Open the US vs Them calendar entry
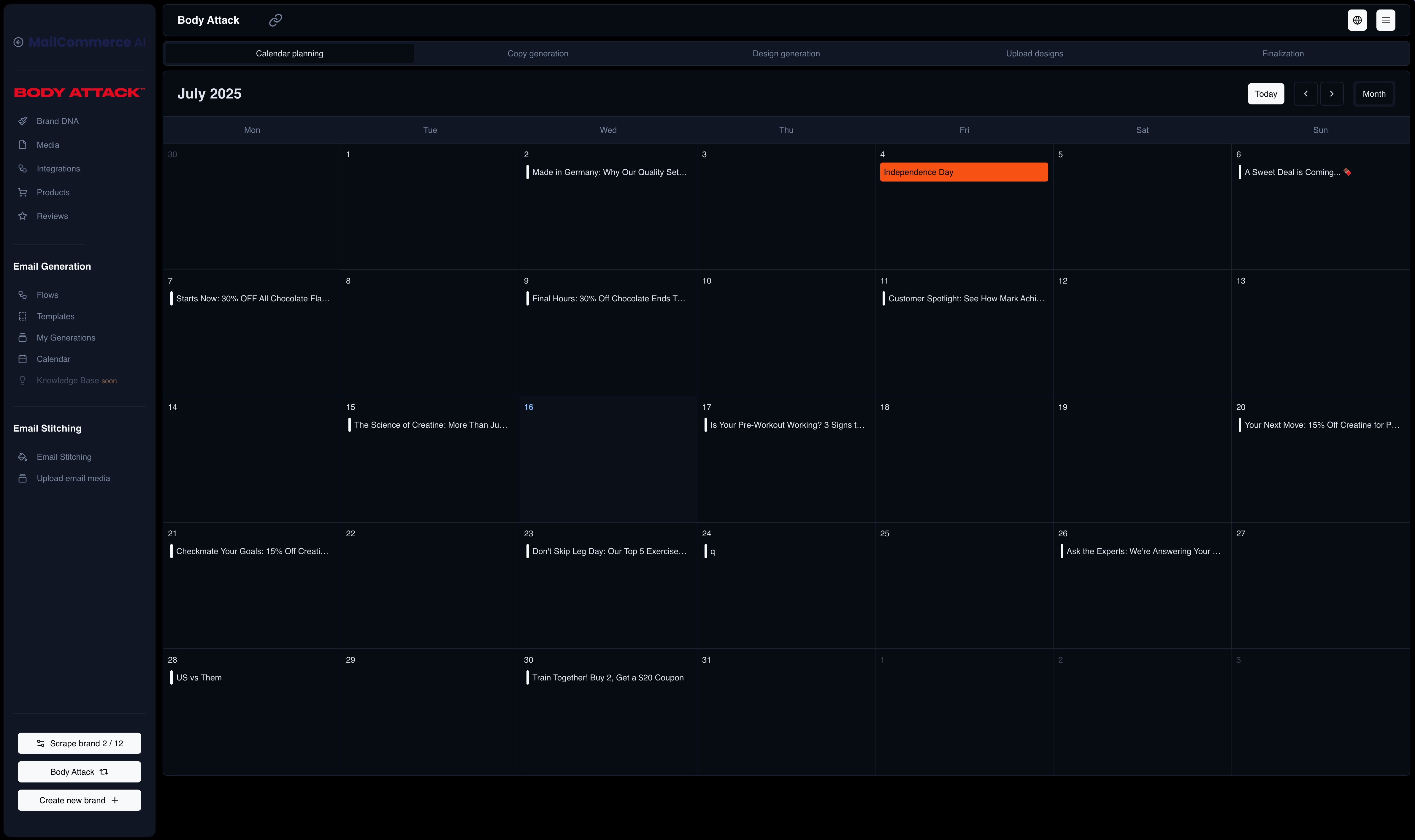1415x840 pixels. pyautogui.click(x=198, y=677)
